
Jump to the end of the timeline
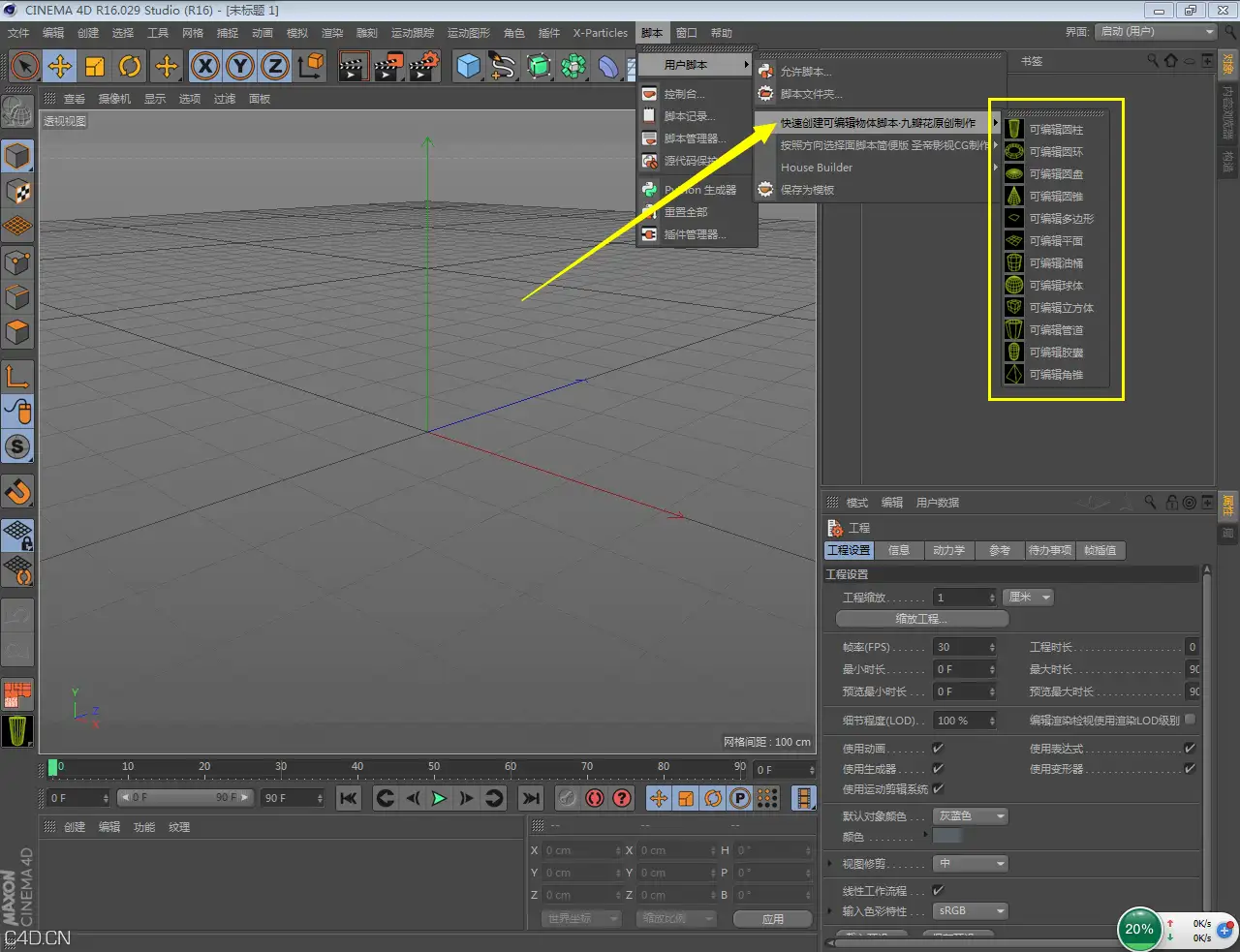[531, 798]
